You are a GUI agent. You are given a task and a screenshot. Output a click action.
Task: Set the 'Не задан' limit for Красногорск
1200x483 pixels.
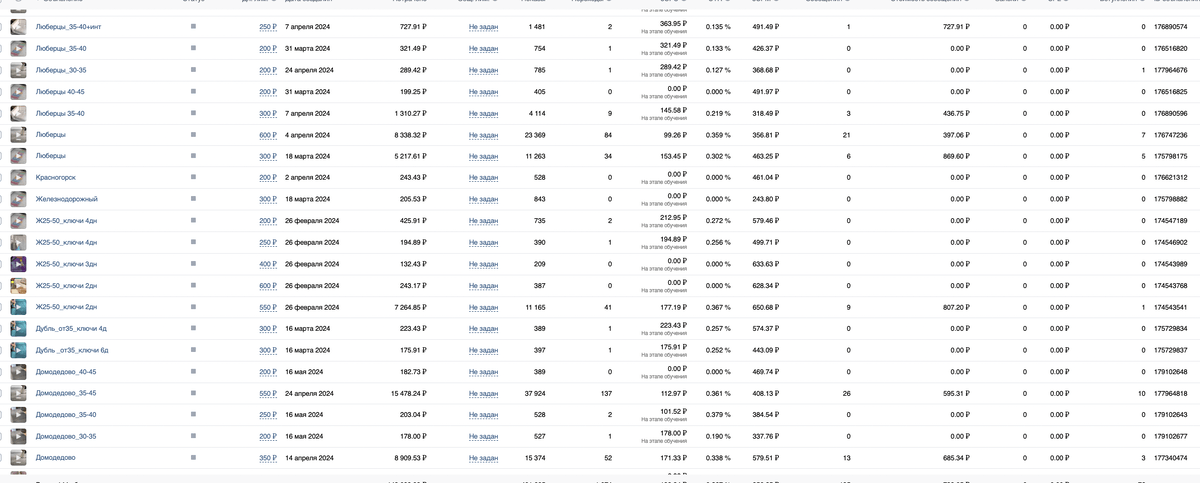pos(483,178)
